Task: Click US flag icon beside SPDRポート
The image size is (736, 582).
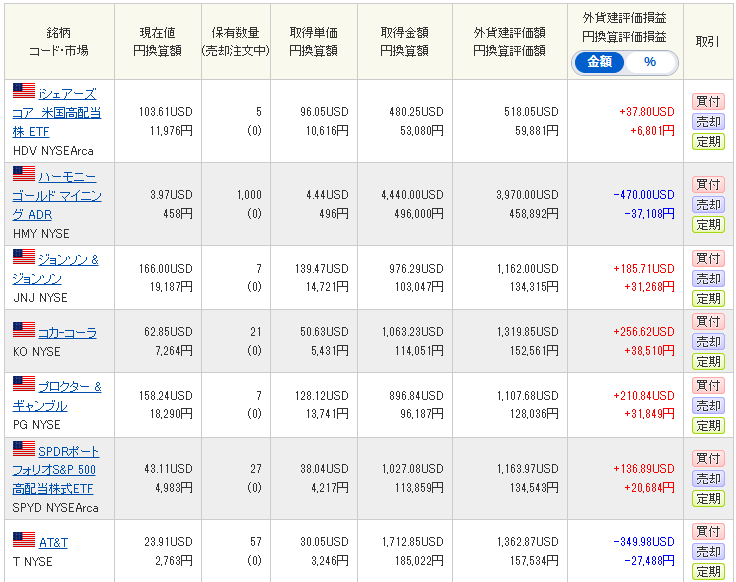Action: point(24,448)
